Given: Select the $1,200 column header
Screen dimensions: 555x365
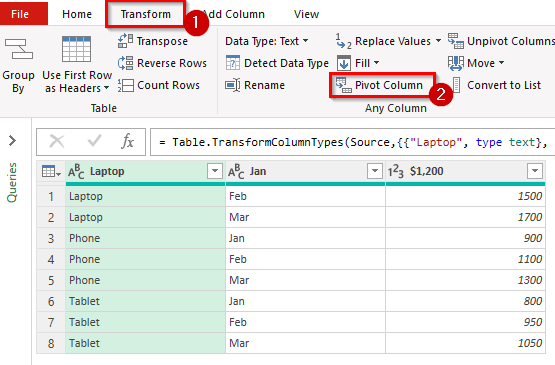Looking at the screenshot, I should click(465, 171).
